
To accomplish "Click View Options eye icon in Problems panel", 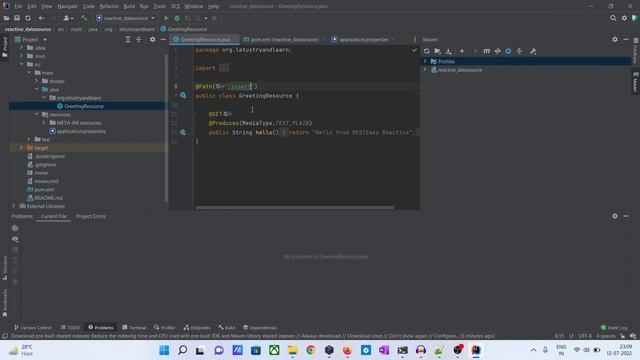I will click(15, 239).
